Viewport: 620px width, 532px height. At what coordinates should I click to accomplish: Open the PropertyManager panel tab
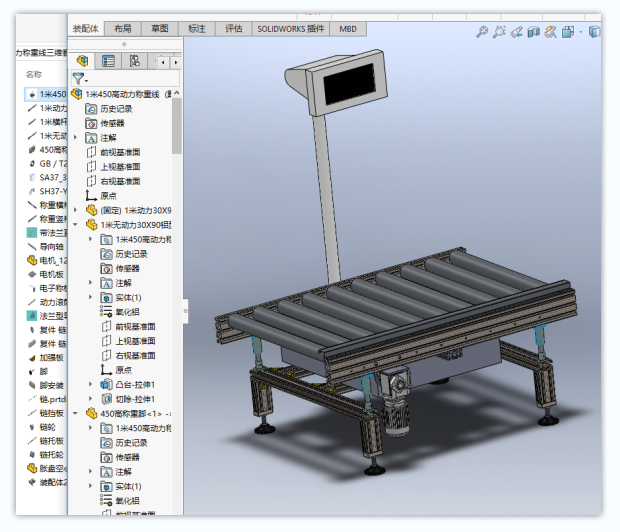coord(108,61)
